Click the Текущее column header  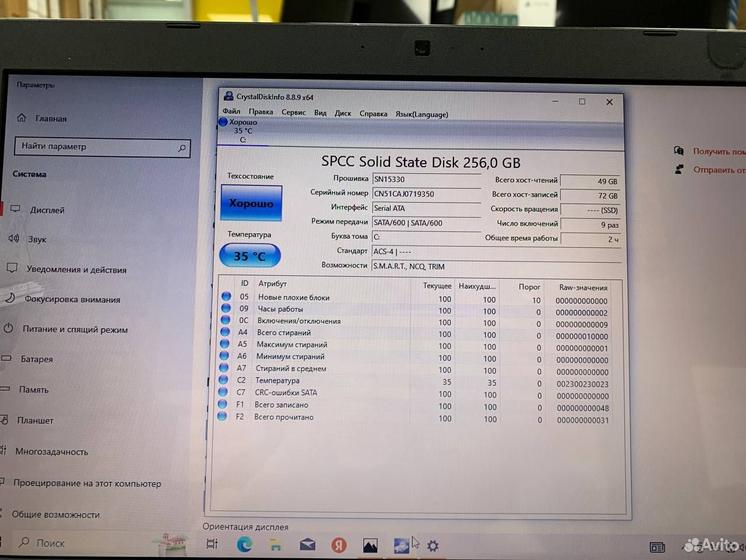pos(437,285)
